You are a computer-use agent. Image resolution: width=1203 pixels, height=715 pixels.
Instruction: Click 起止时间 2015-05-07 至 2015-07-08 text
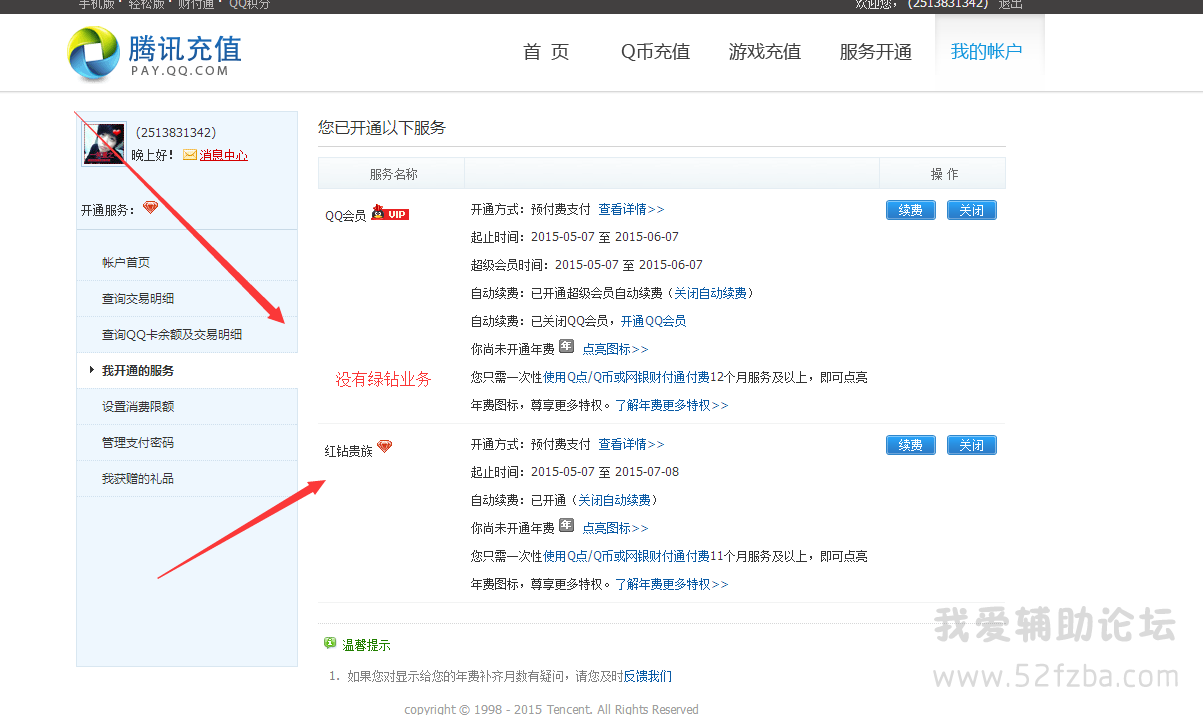575,472
